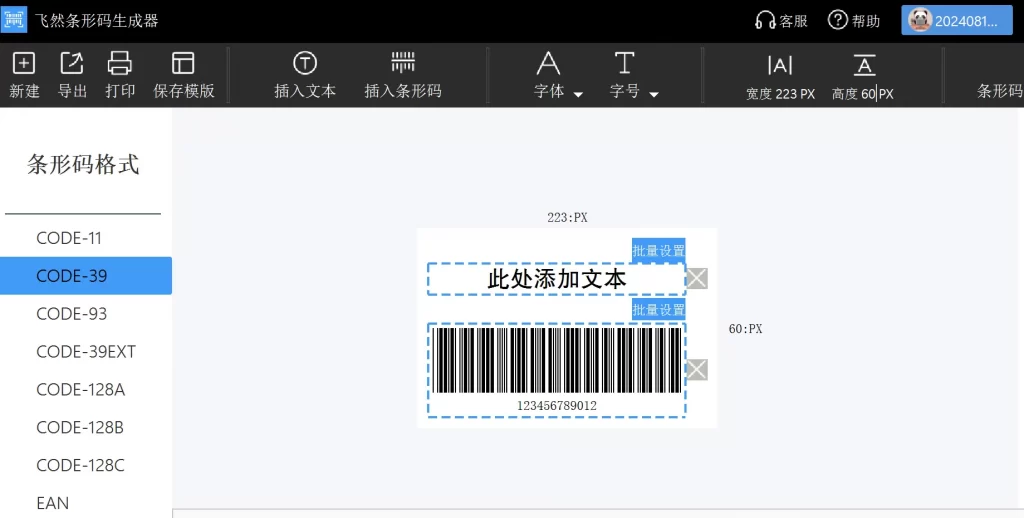
Task: Click the 条形码 toolbar item at right
Action: pyautogui.click(x=999, y=91)
